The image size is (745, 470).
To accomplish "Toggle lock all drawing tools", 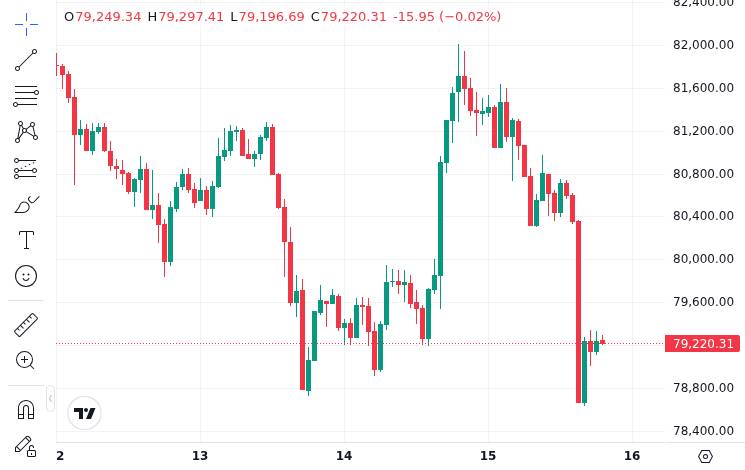I will pyautogui.click(x=26, y=446).
